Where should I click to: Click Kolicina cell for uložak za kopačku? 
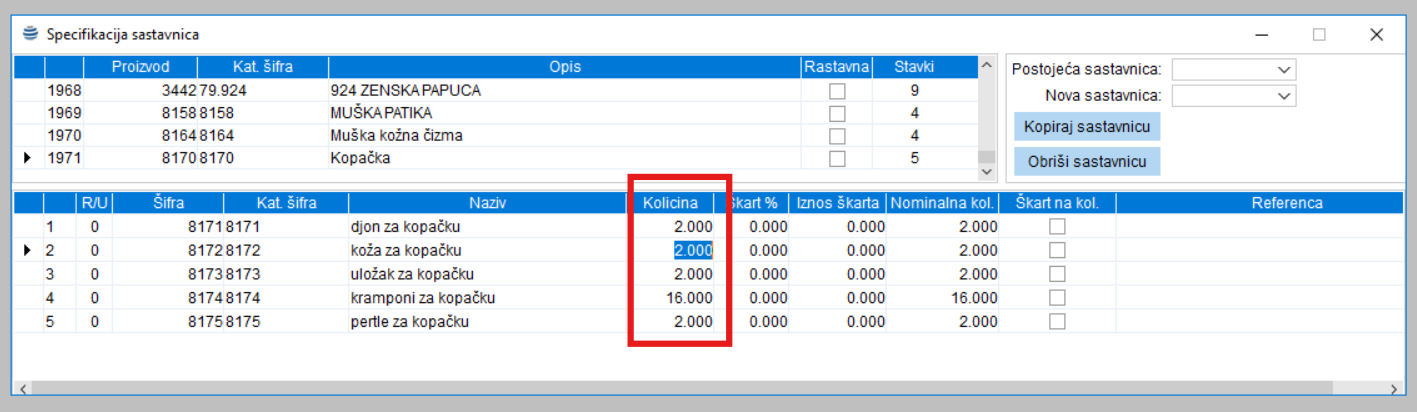[680, 274]
